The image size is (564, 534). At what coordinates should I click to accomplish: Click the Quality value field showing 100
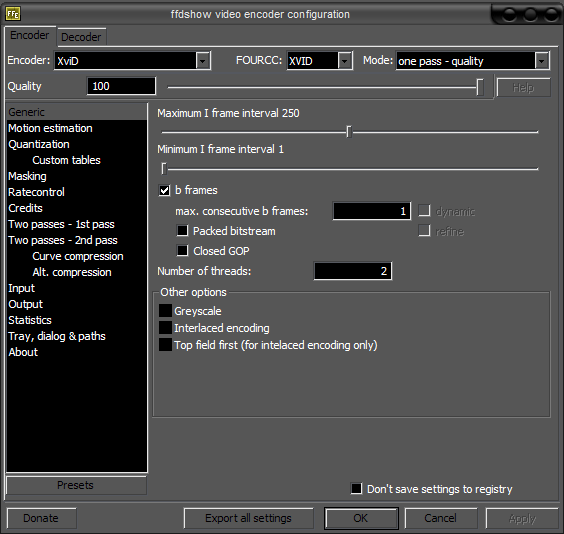[x=121, y=86]
